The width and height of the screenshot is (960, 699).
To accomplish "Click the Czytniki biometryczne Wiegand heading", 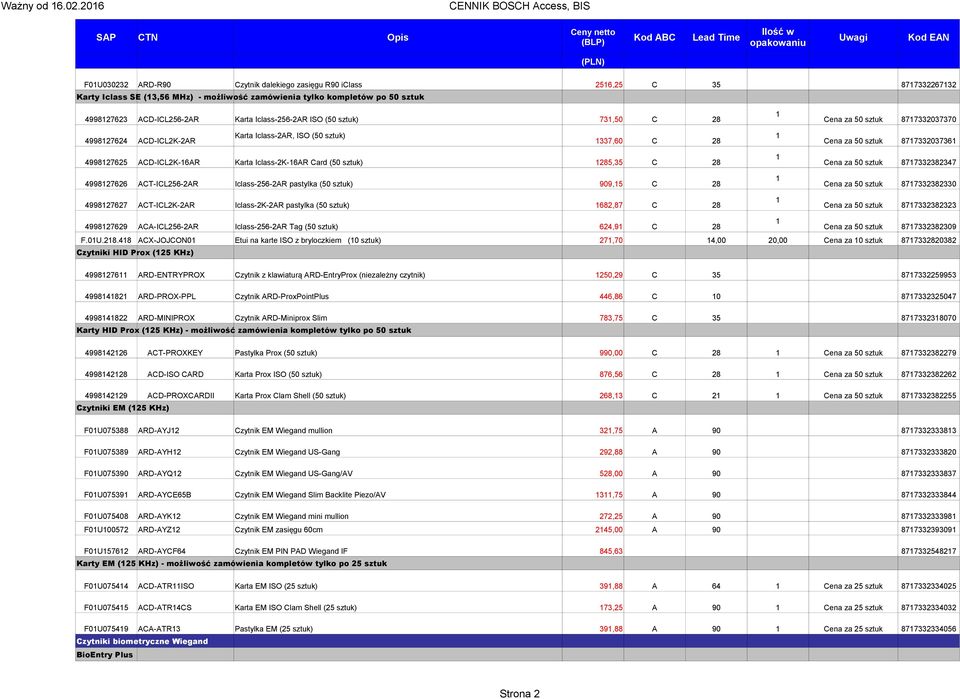I will (142, 641).
